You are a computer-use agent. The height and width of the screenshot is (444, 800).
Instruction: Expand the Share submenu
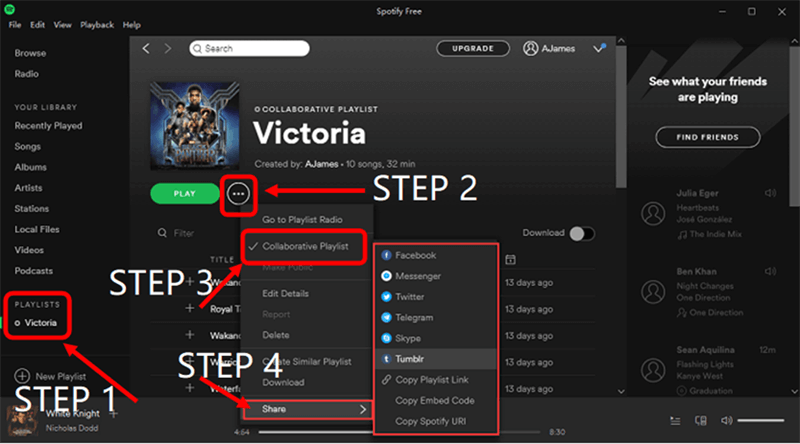point(305,408)
